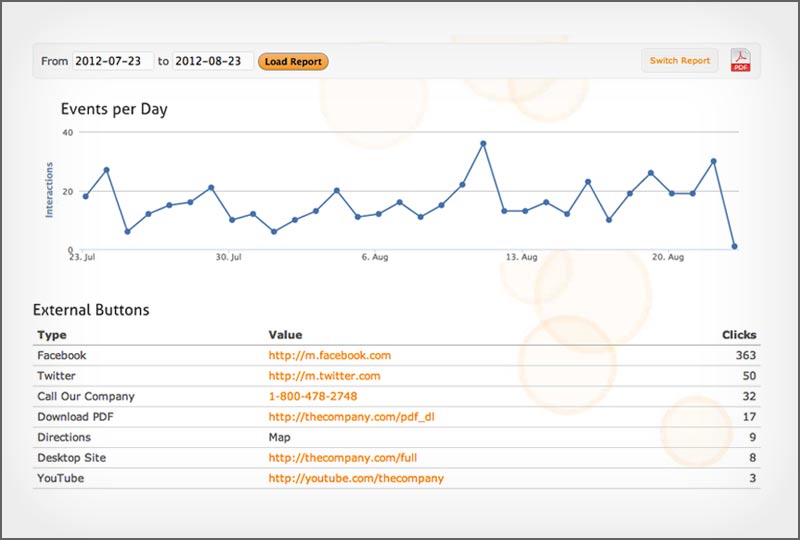
Task: Click the Facebook clicks count 363
Action: (744, 355)
